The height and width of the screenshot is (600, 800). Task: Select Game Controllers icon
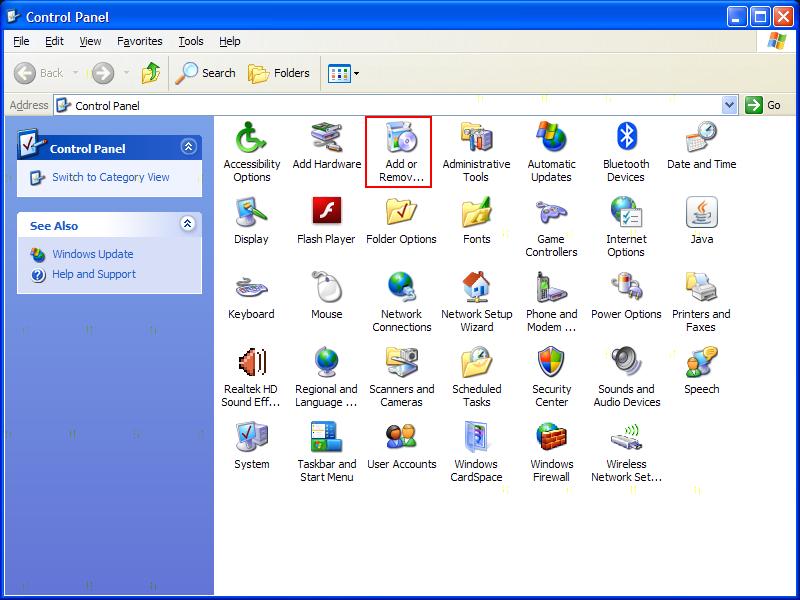click(551, 227)
